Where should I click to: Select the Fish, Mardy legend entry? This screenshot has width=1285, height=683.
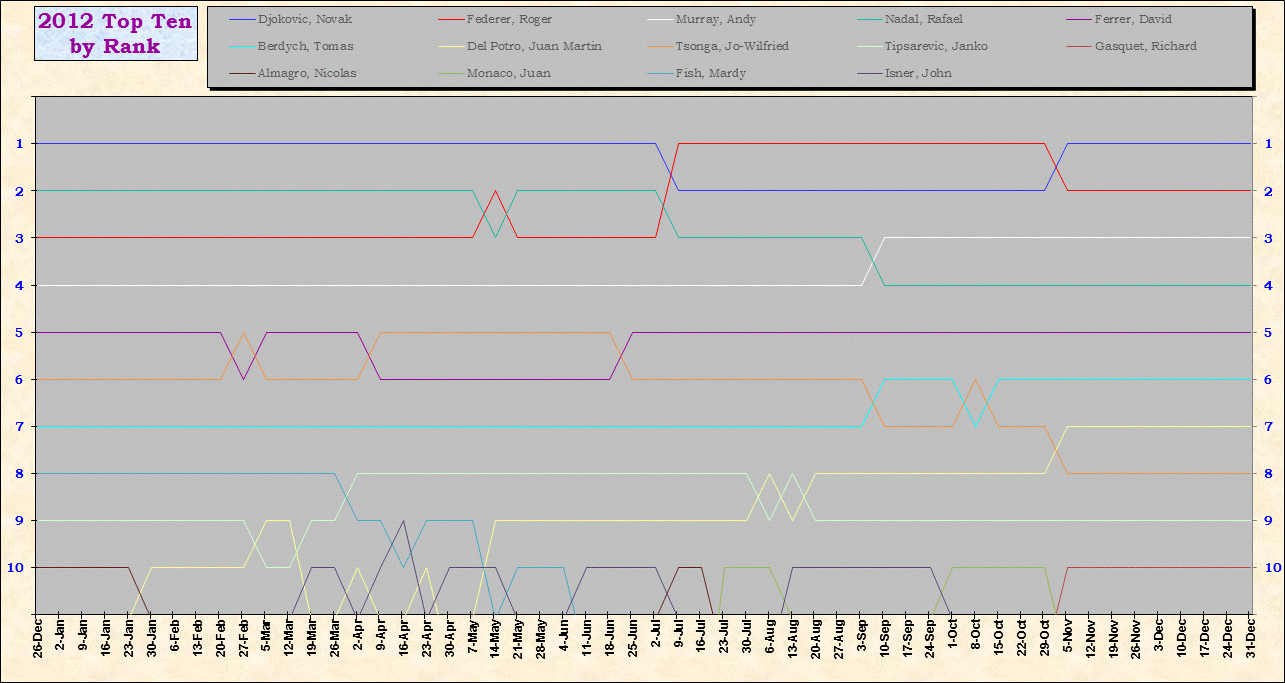point(711,73)
